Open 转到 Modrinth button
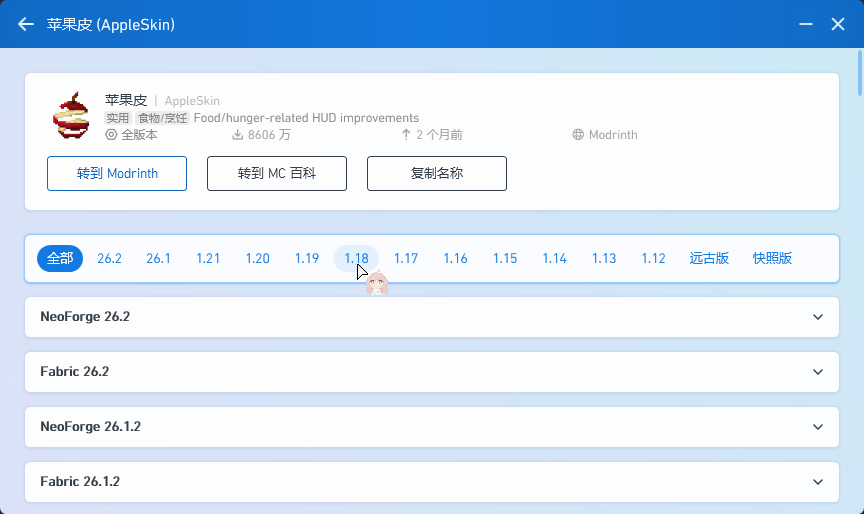 click(x=117, y=174)
